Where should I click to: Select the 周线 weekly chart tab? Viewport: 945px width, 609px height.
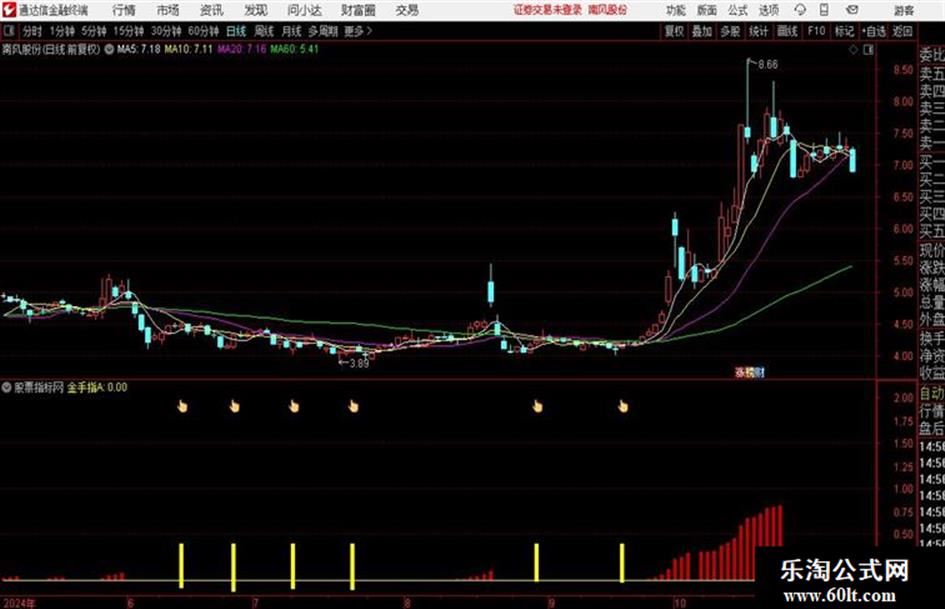(264, 31)
